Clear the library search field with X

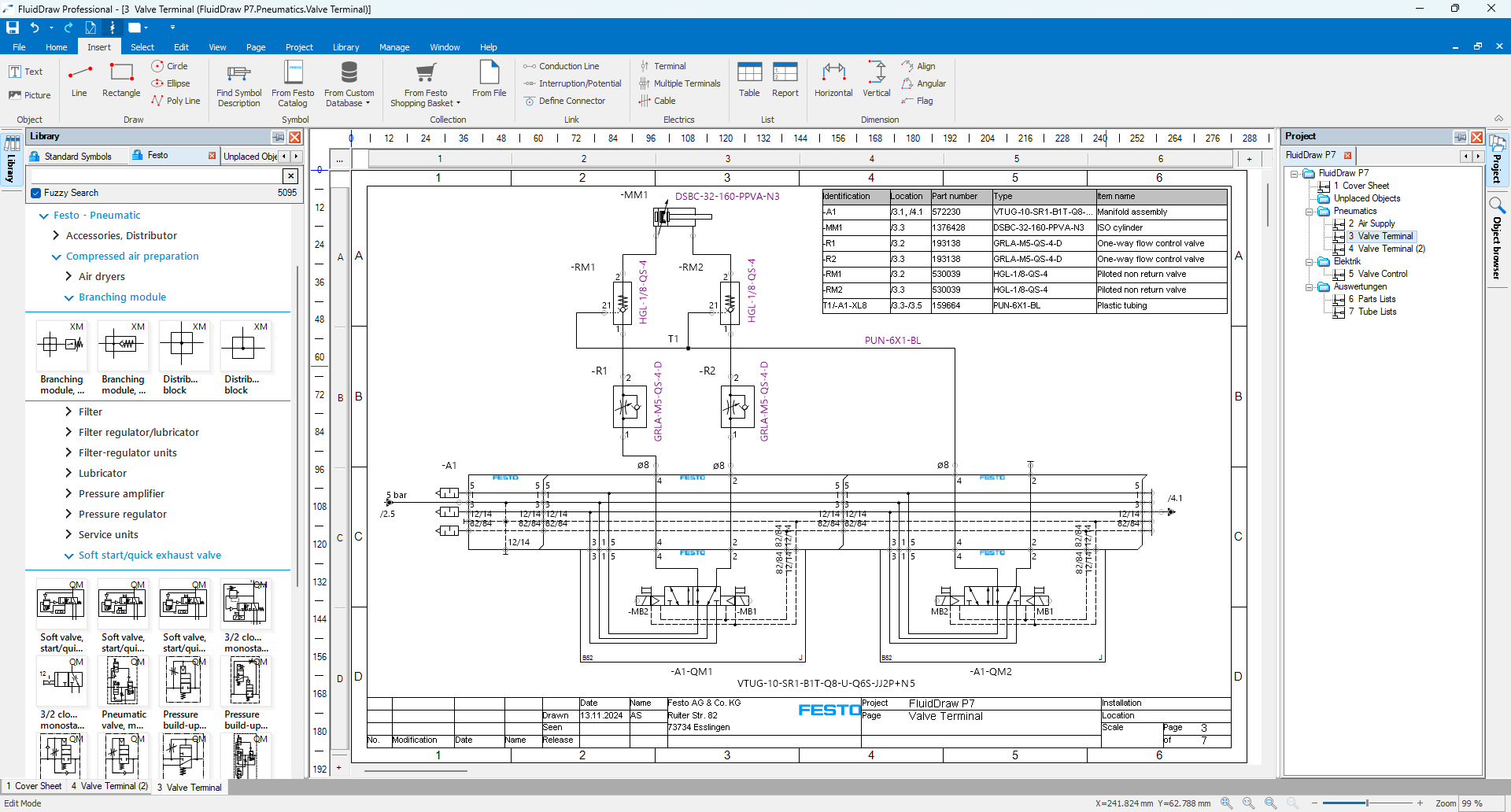coord(291,175)
